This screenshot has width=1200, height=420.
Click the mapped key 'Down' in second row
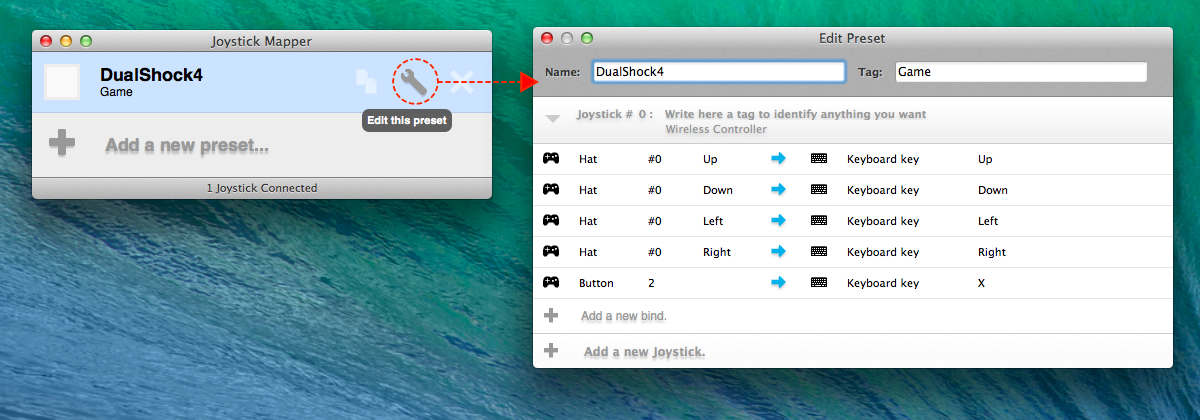(x=993, y=190)
